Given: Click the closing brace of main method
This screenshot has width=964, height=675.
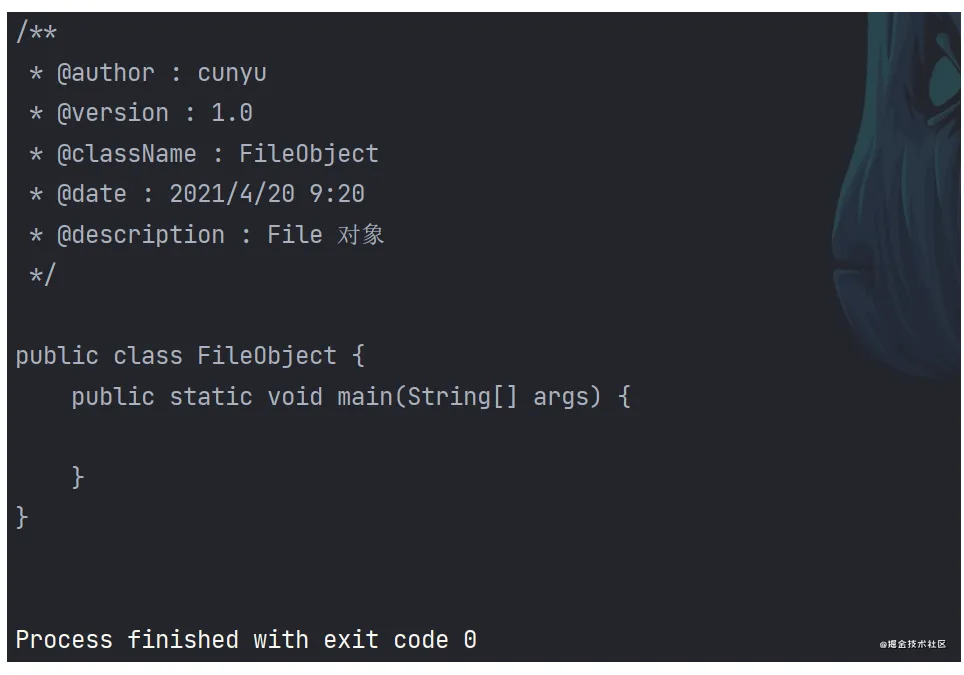Looking at the screenshot, I should pyautogui.click(x=77, y=477).
